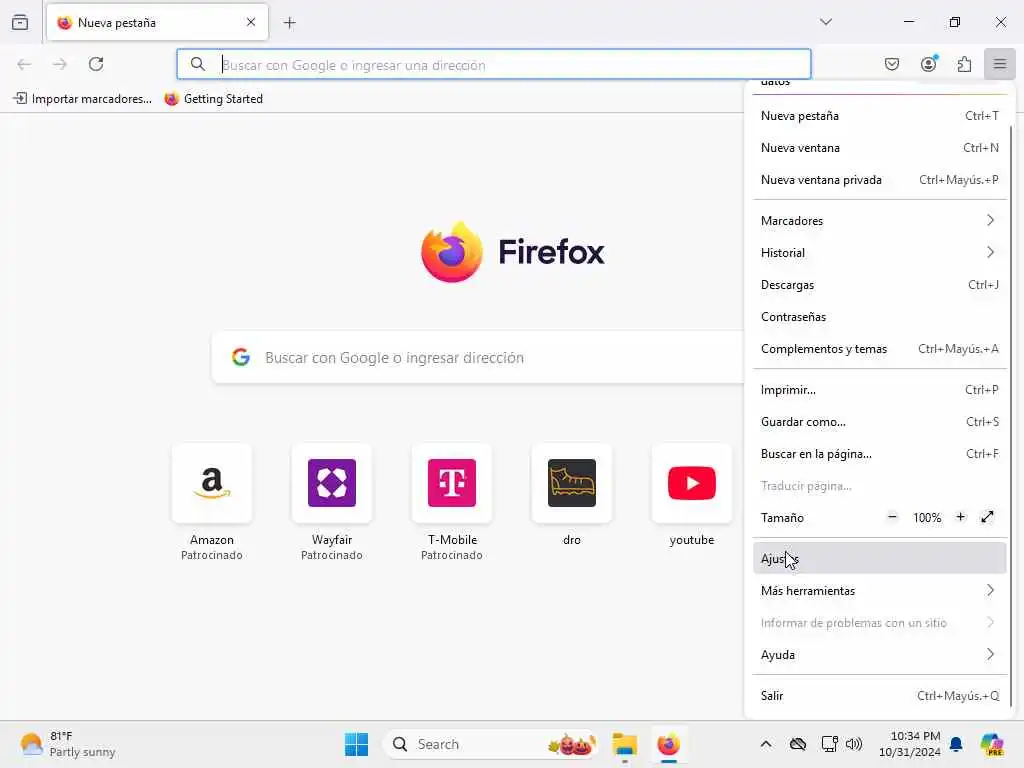This screenshot has width=1024, height=768.
Task: Click the back arrow navigation button
Action: pos(24,64)
